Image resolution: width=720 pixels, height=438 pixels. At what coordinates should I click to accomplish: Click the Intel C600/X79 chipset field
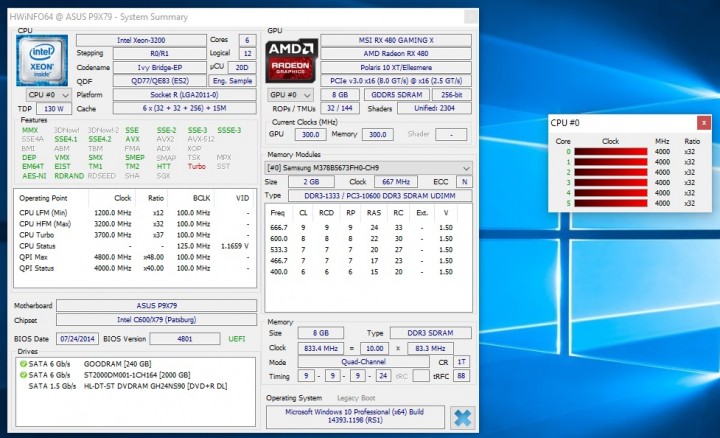pyautogui.click(x=157, y=320)
